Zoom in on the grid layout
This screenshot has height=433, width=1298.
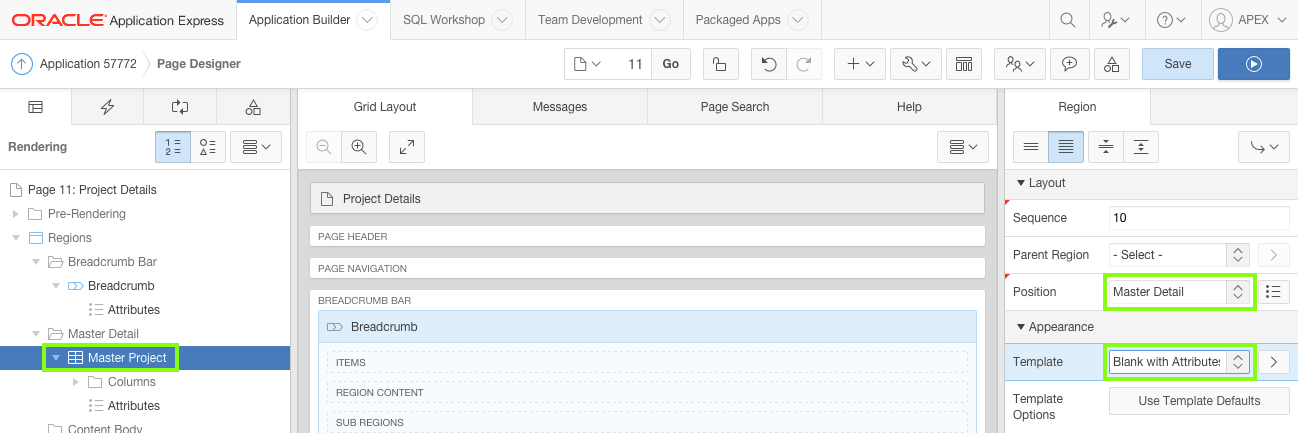pyautogui.click(x=358, y=147)
